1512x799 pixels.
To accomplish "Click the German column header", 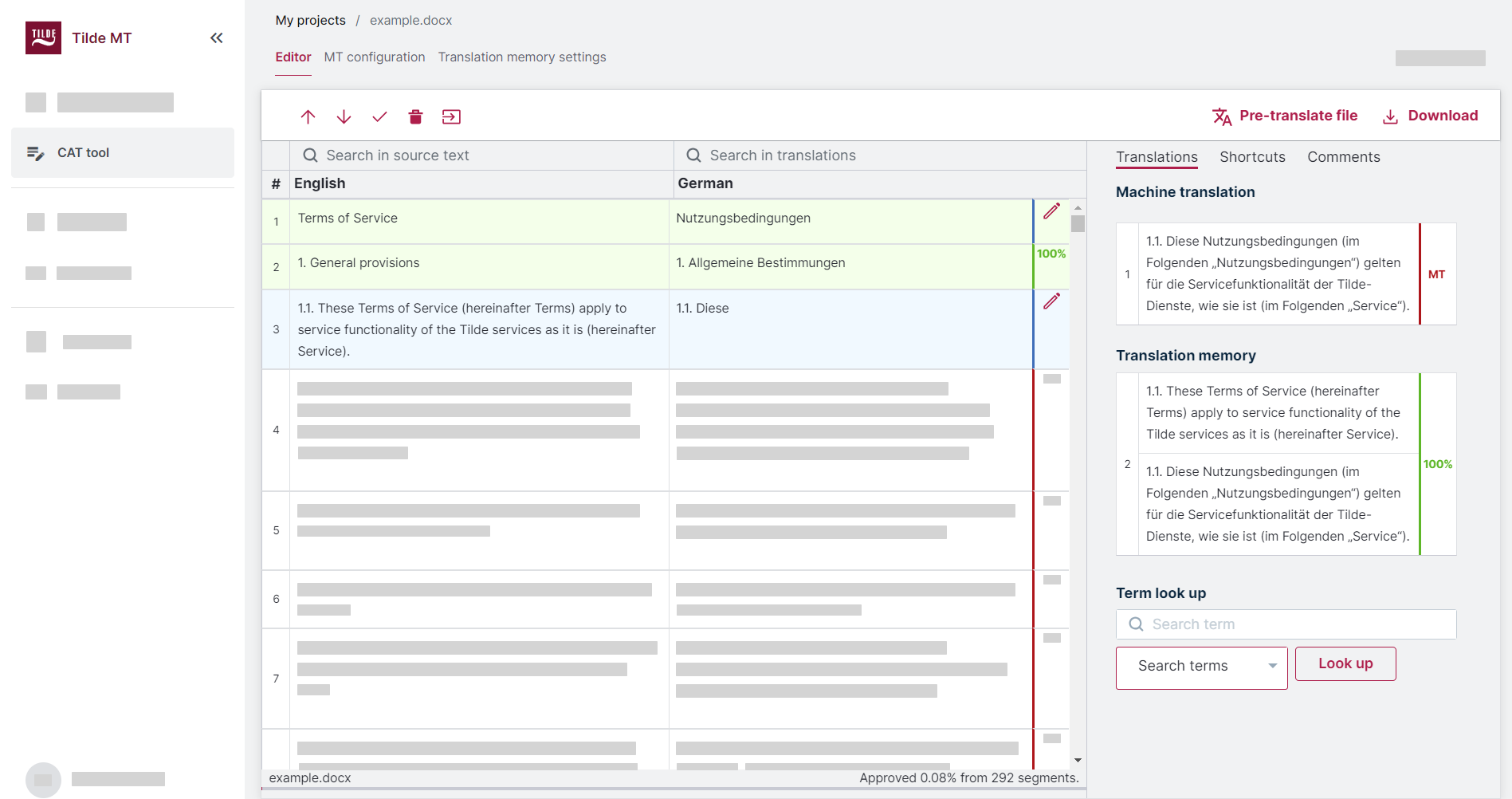I will (705, 183).
